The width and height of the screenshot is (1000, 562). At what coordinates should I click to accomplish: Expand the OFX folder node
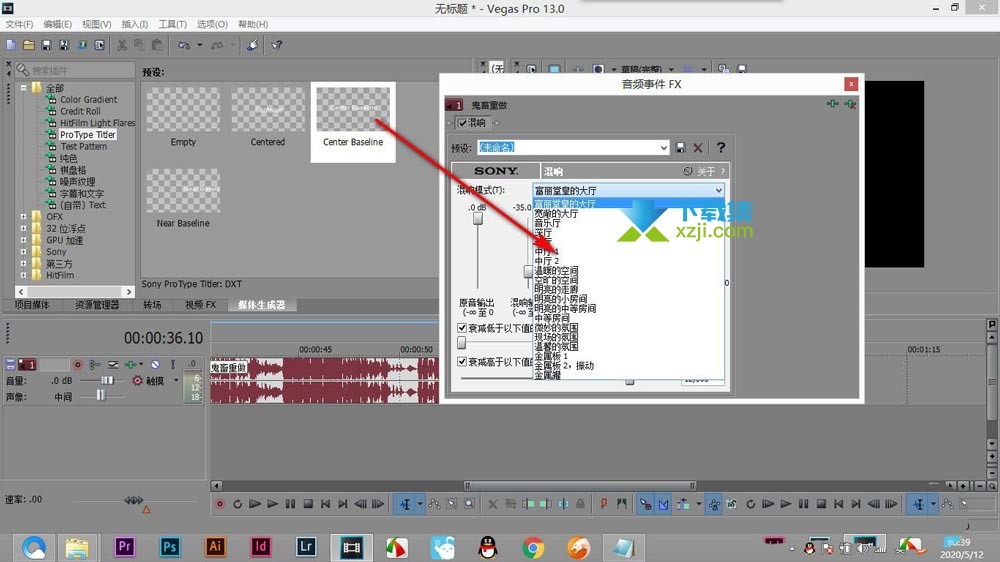coord(24,217)
